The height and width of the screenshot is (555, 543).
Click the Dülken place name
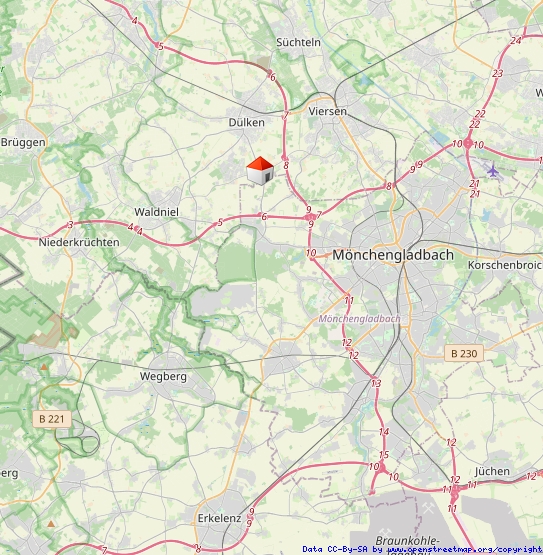point(246,122)
